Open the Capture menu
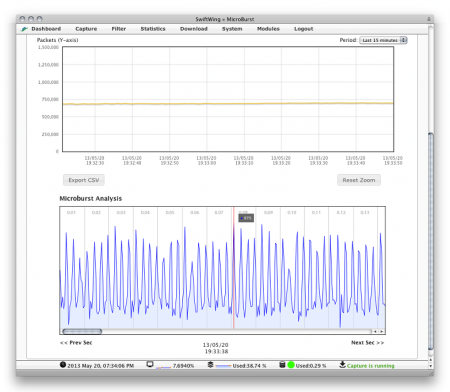The width and height of the screenshot is (450, 392). [x=86, y=29]
